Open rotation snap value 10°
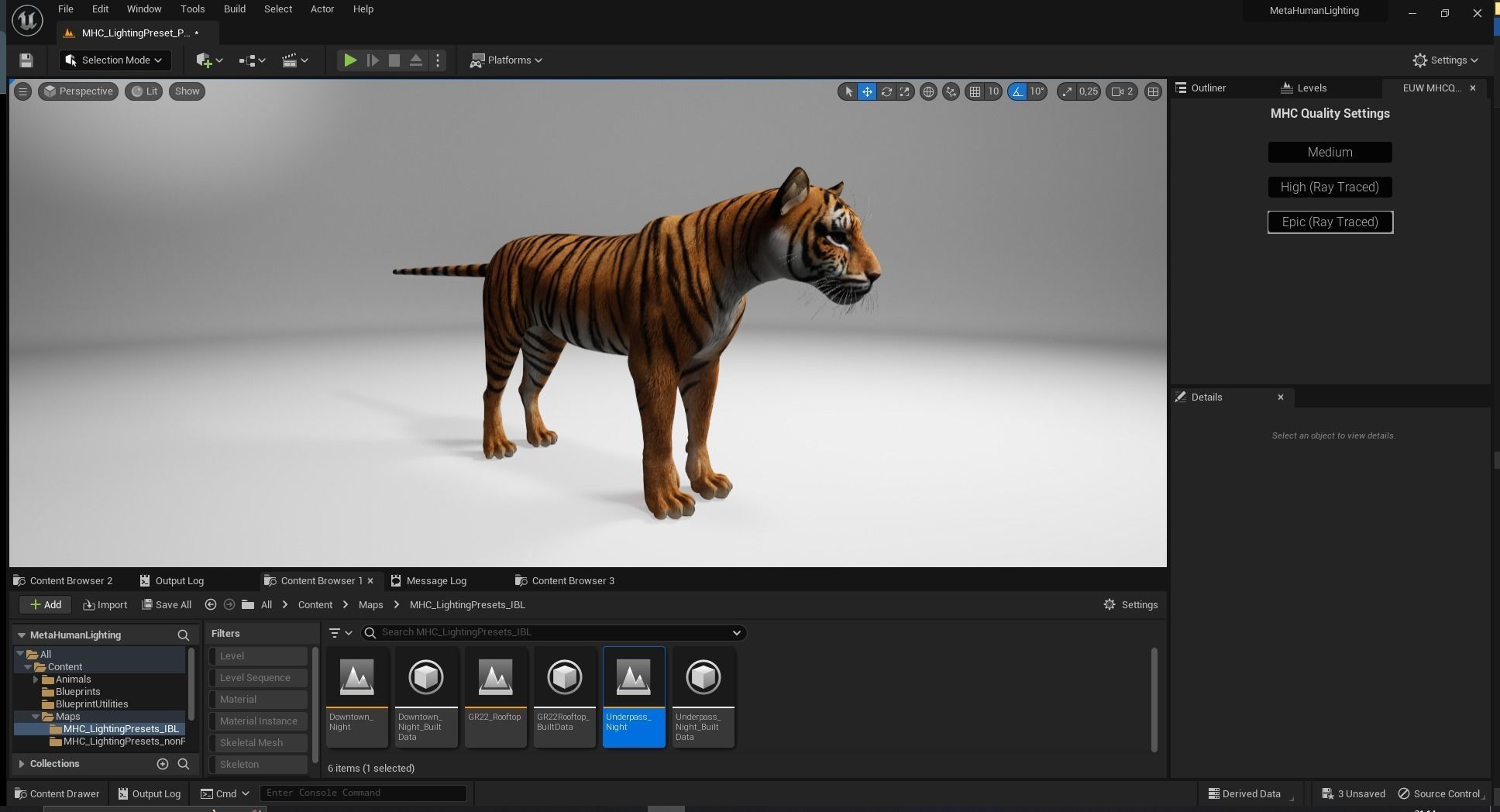This screenshot has height=812, width=1500. pos(1037,91)
